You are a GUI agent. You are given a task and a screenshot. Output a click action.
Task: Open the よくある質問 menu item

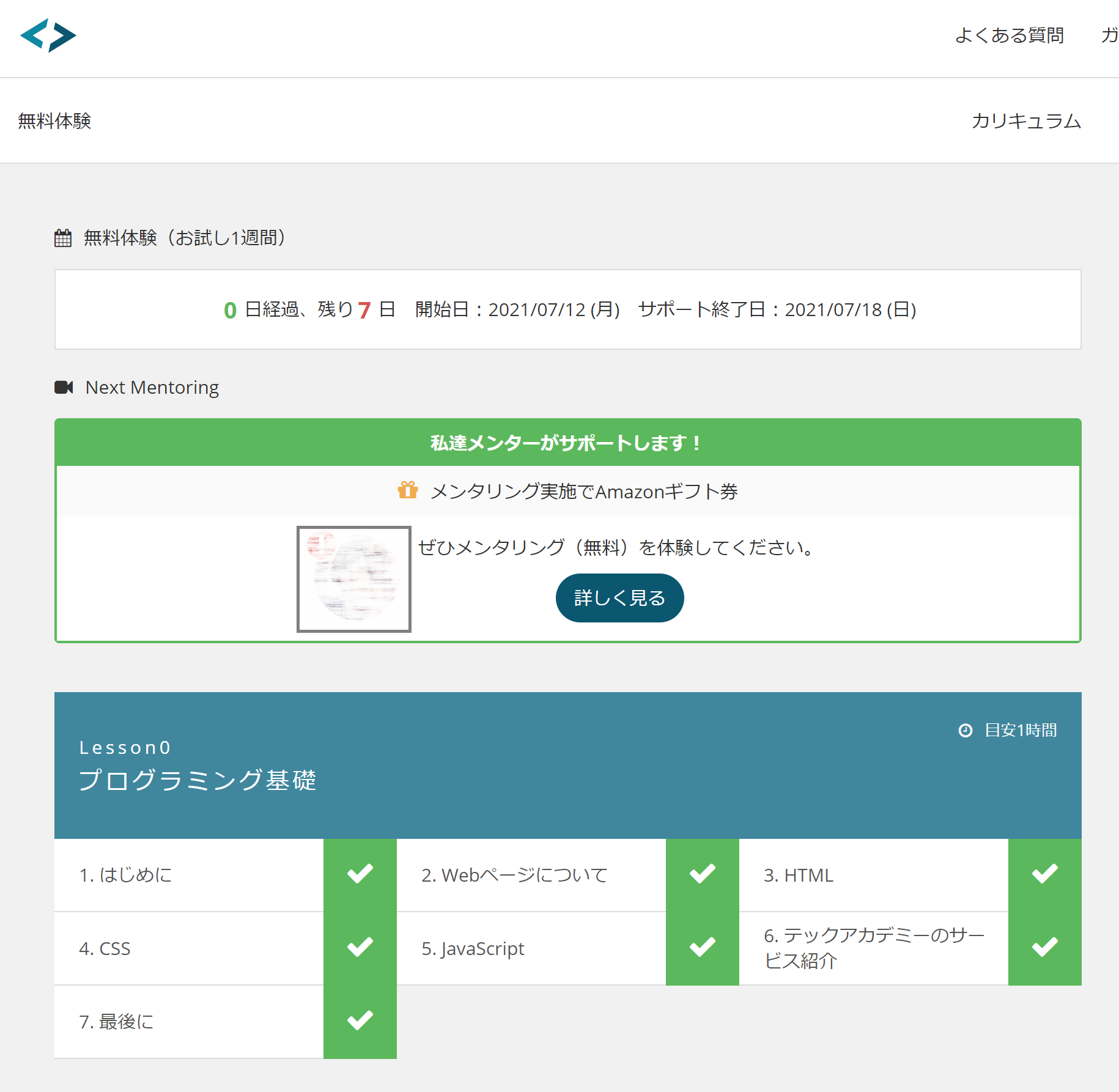pos(1009,35)
